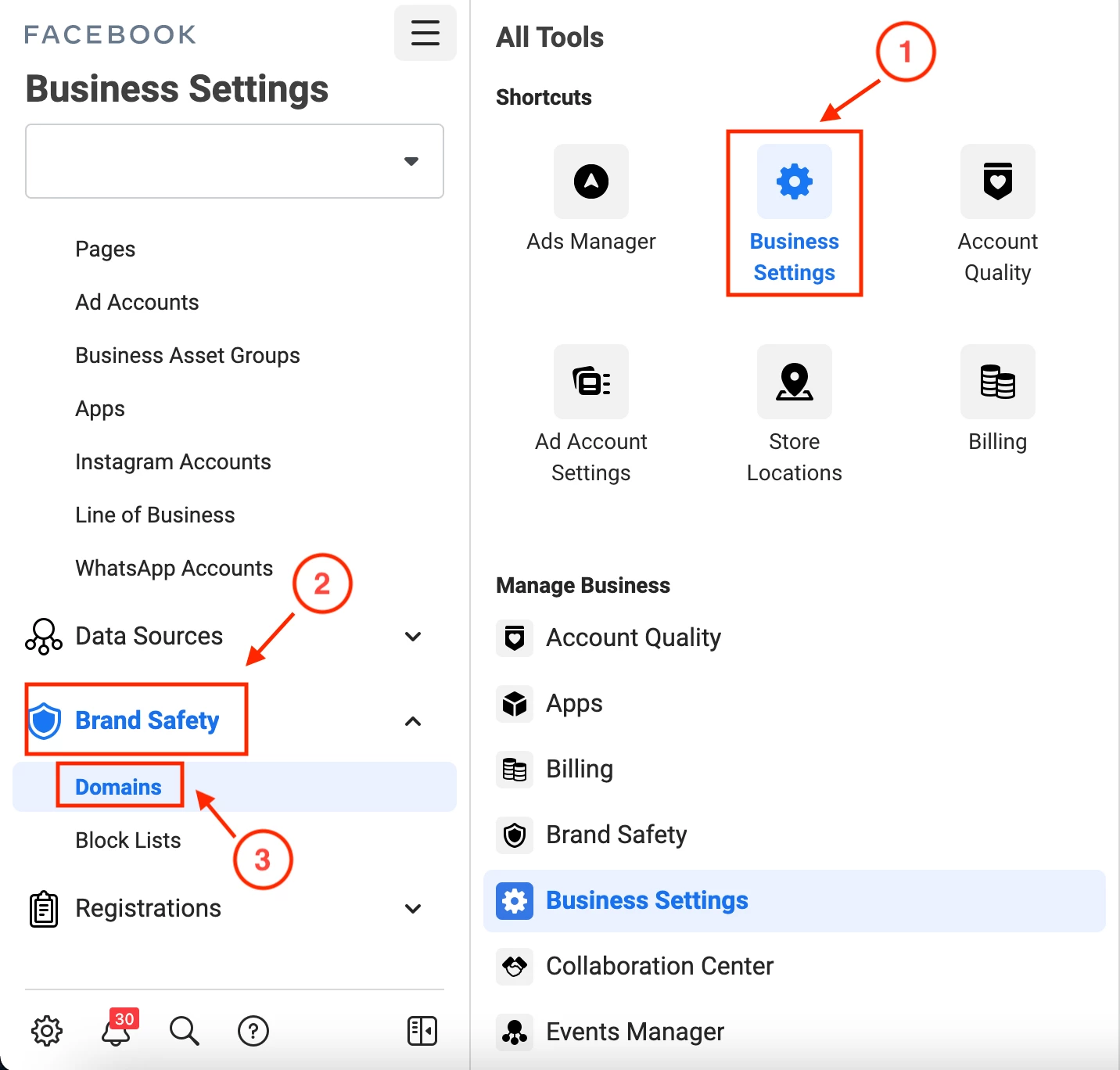Select Business Asset Groups in sidebar
The image size is (1120, 1070).
click(188, 356)
